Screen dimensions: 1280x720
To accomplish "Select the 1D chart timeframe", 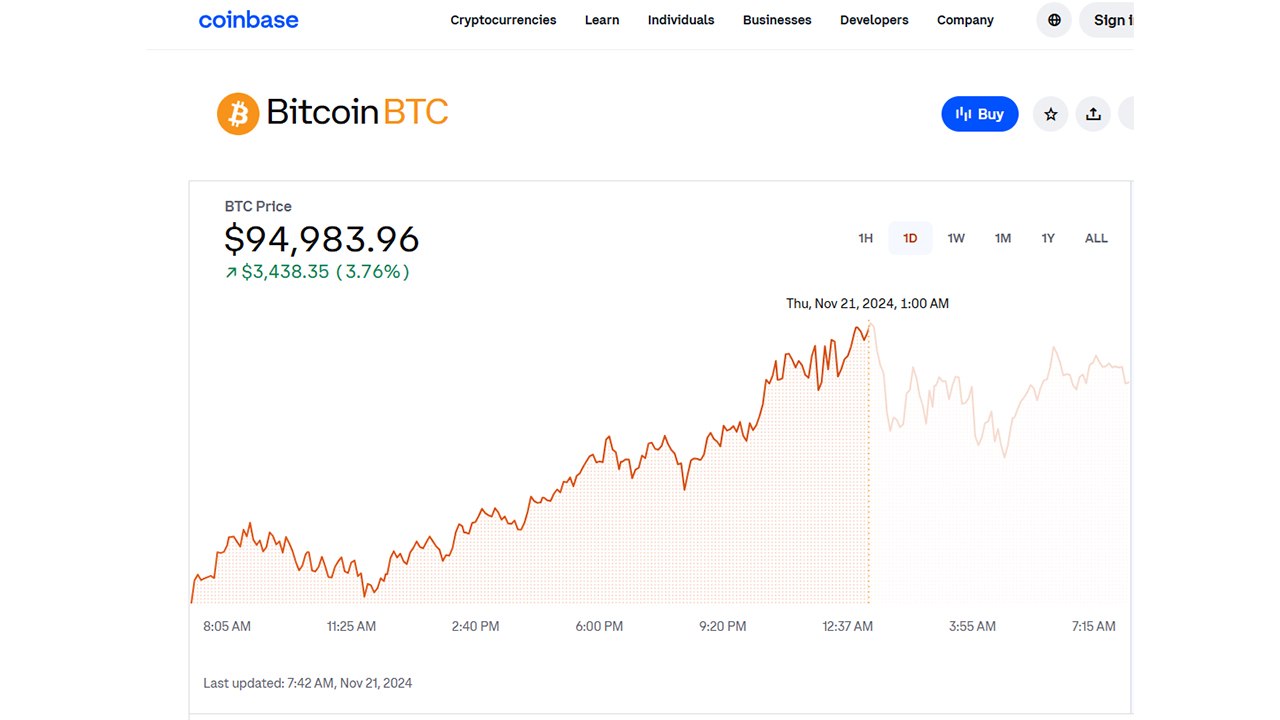I will 910,238.
